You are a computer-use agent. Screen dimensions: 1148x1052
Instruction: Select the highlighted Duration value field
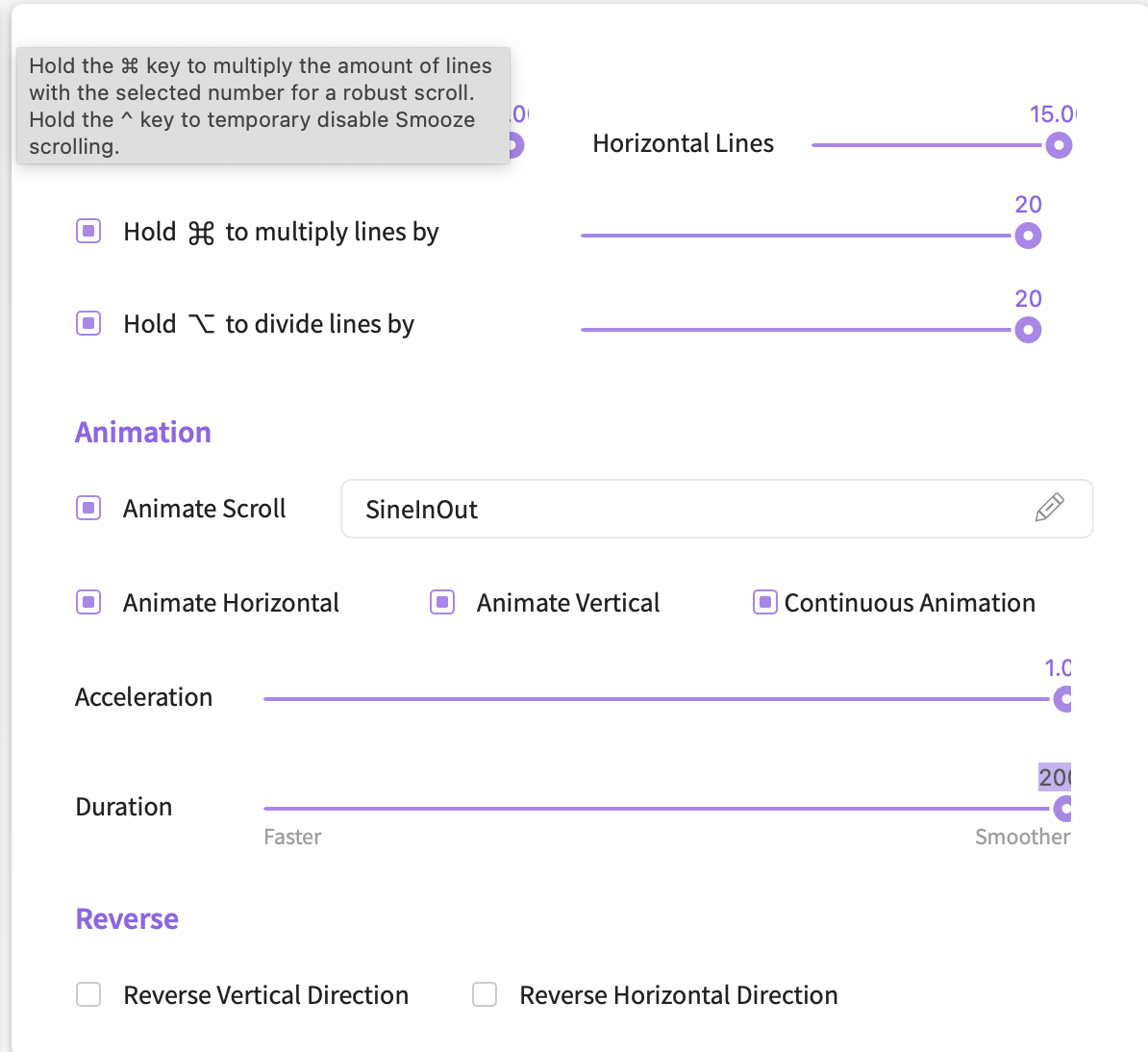tap(1054, 777)
